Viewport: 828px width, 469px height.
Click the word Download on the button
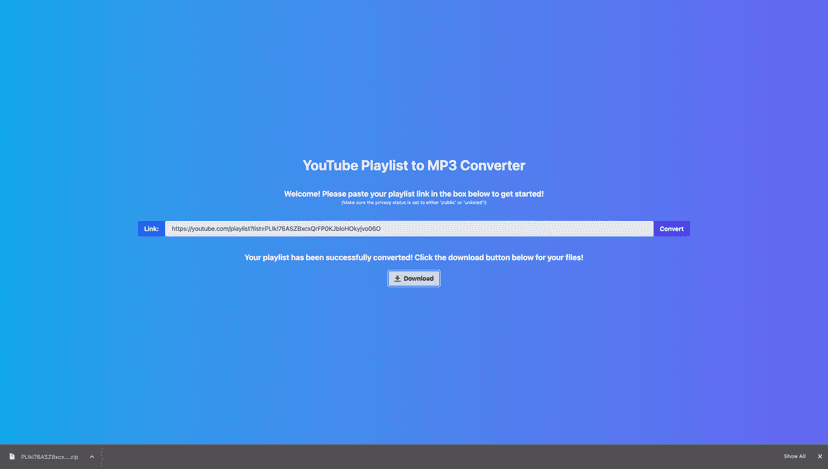click(419, 279)
